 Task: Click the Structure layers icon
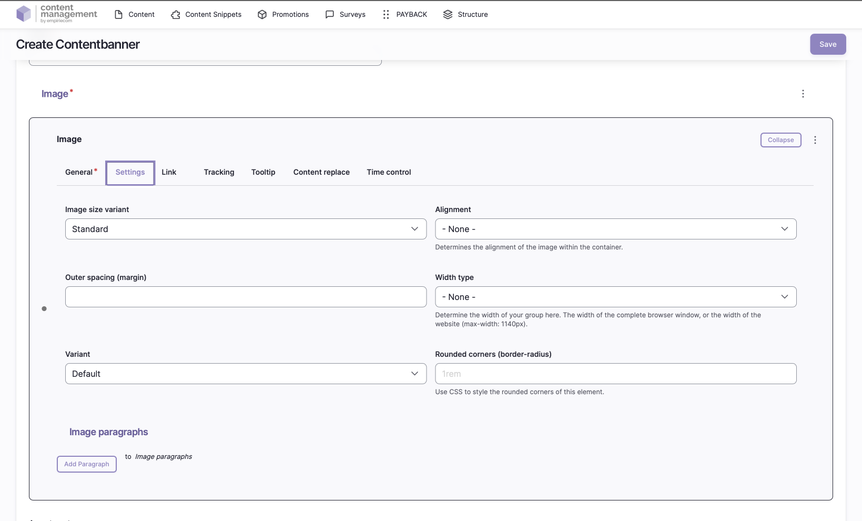point(448,15)
